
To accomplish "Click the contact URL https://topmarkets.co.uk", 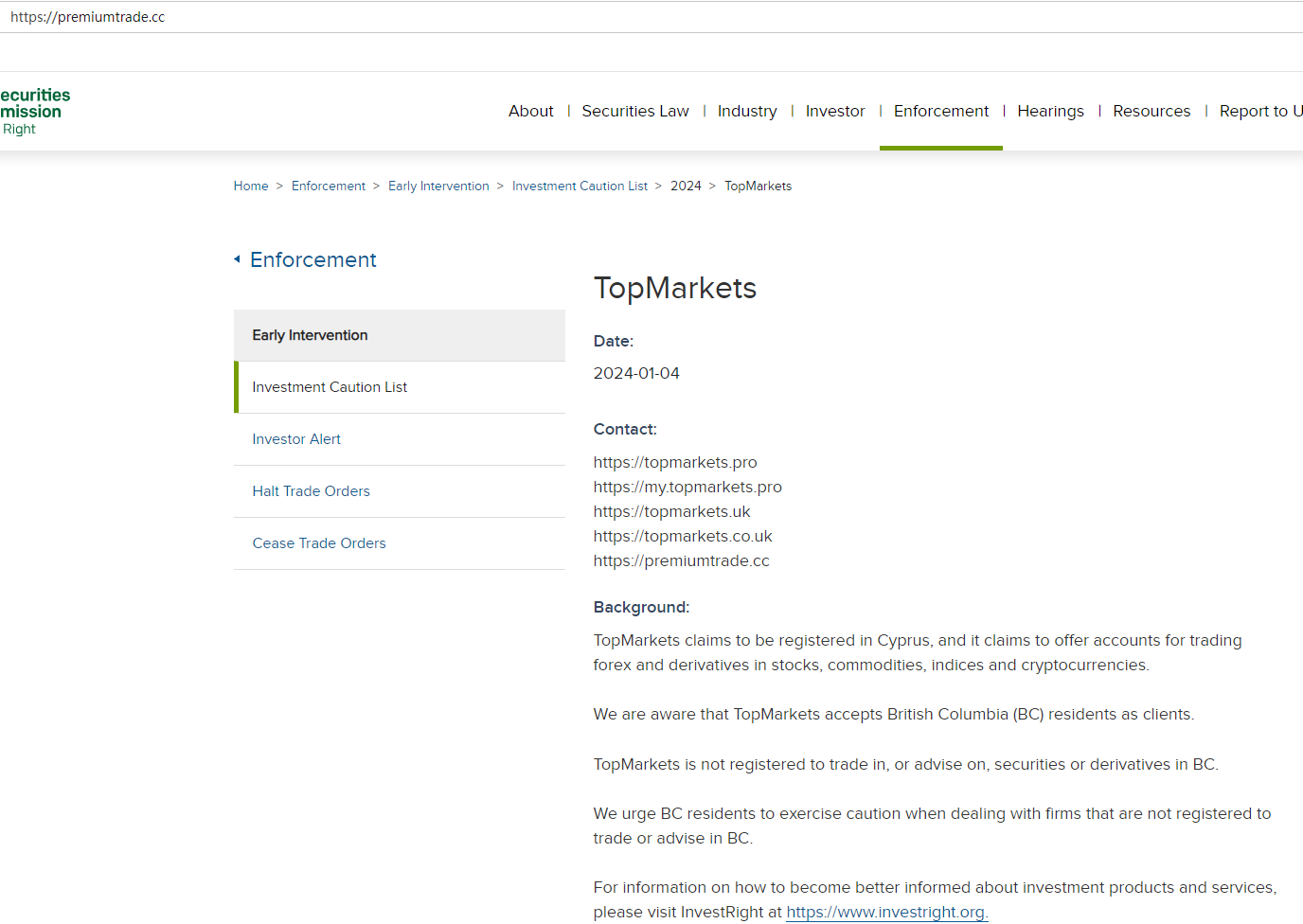I will tap(683, 536).
